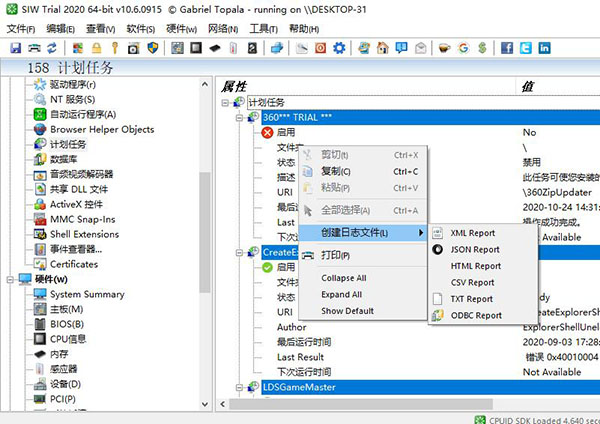The width and height of the screenshot is (600, 424).
Task: Choose JSON Report from submenu
Action: (x=483, y=249)
